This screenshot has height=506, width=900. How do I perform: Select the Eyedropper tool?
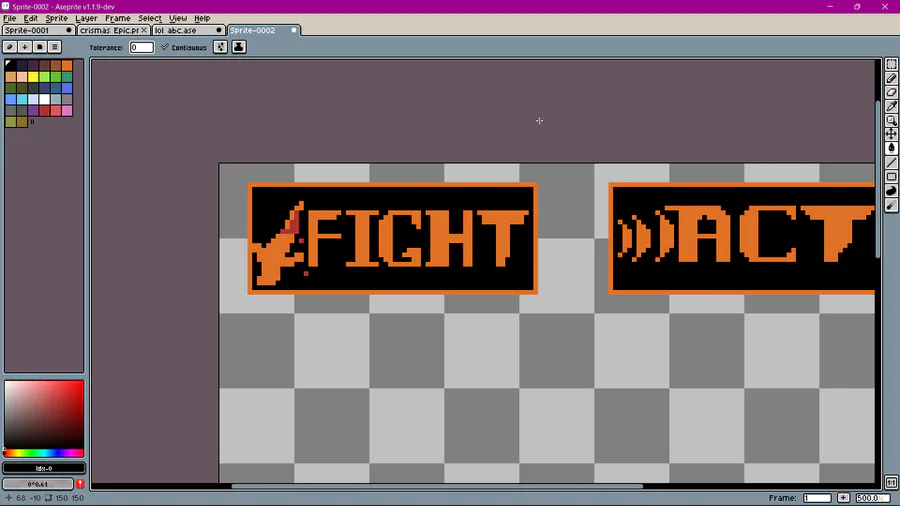tap(891, 106)
